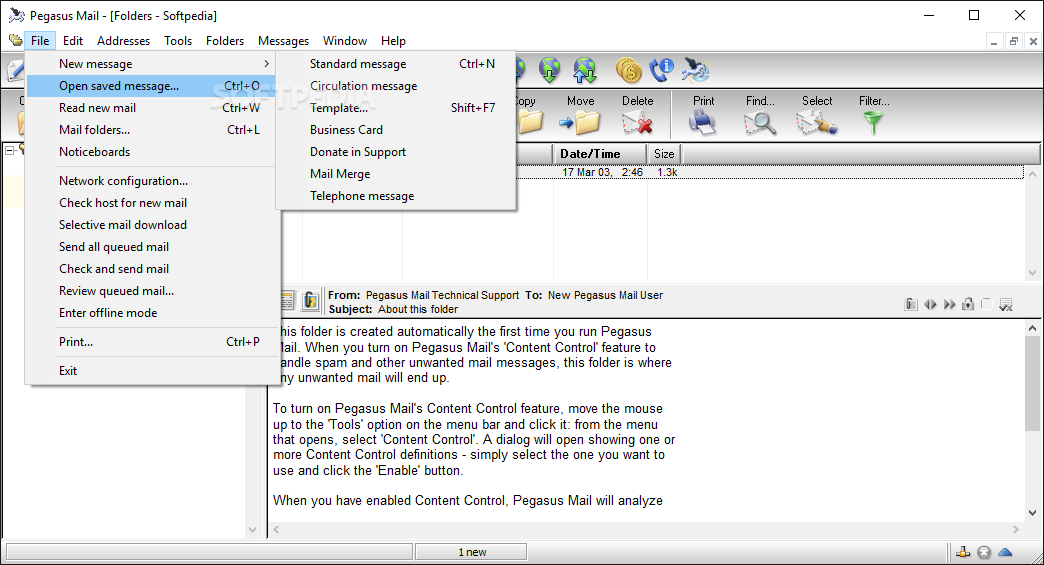Screen dimensions: 1044x565
Task: Select Send all queued mail
Action: pyautogui.click(x=151, y=247)
